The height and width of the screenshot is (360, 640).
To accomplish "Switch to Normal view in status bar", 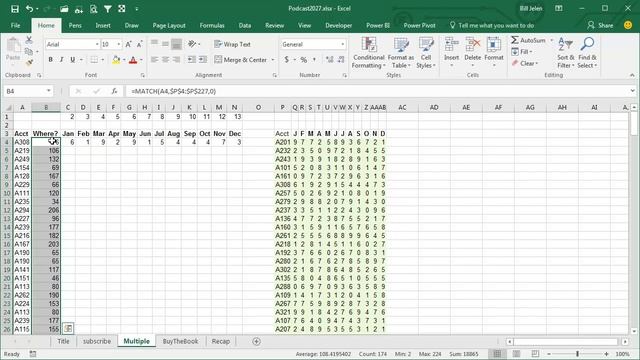I will point(497,354).
